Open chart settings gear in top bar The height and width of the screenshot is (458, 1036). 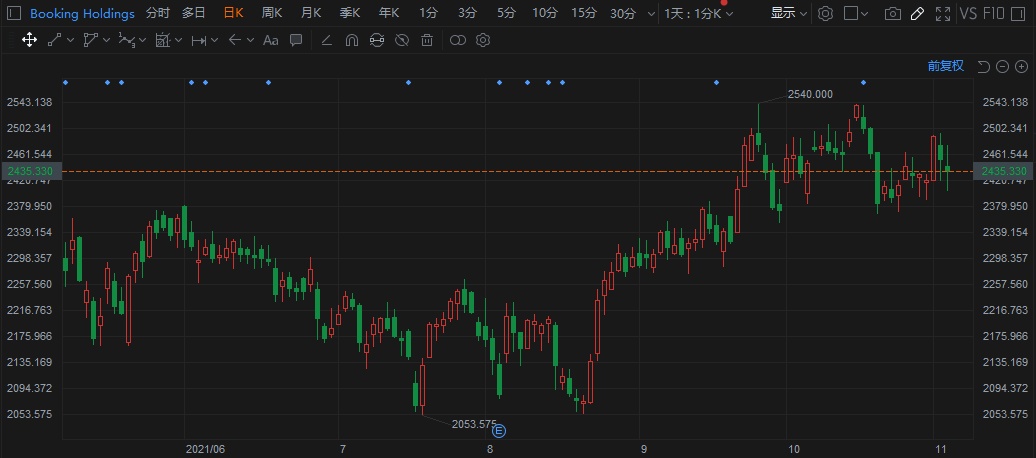click(x=825, y=13)
